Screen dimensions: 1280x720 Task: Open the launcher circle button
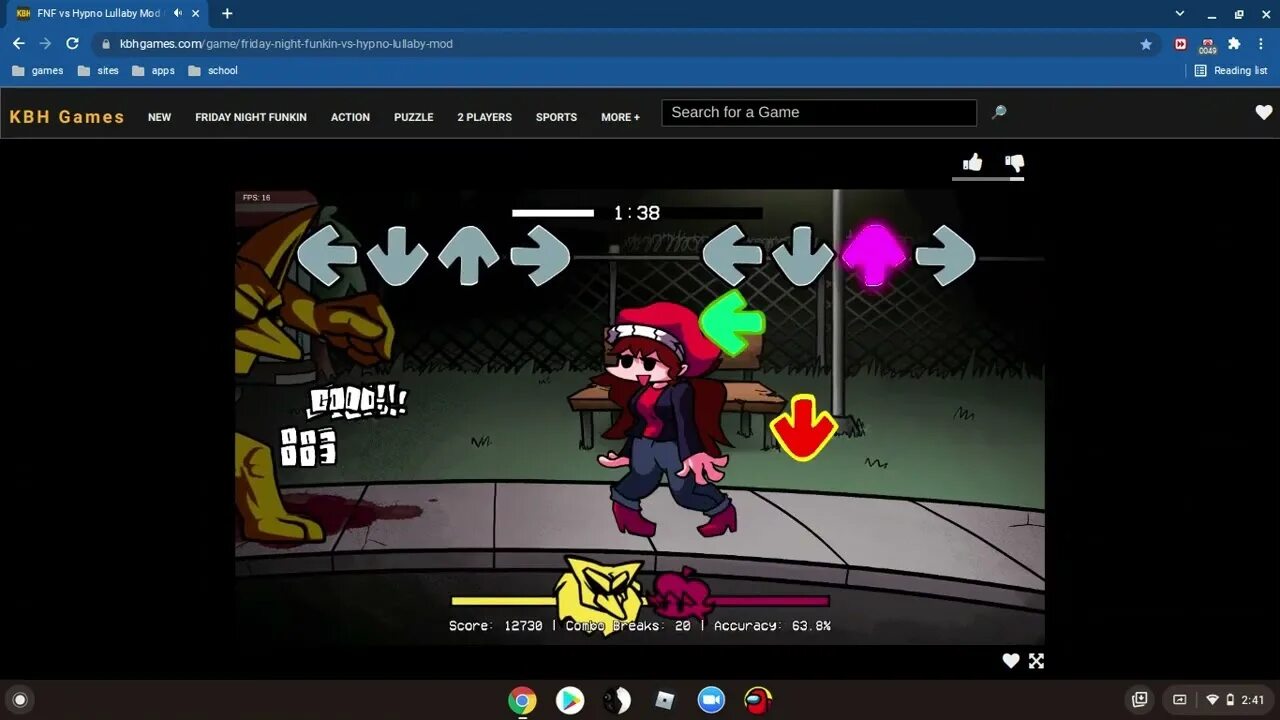tap(19, 700)
